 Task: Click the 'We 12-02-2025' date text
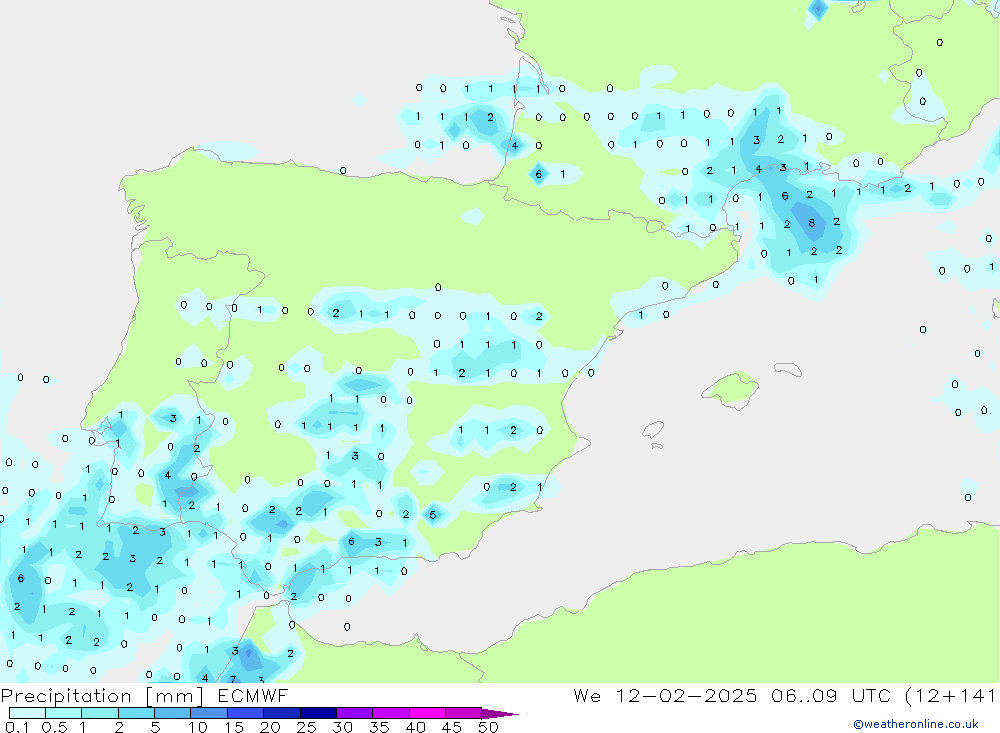[x=665, y=696]
